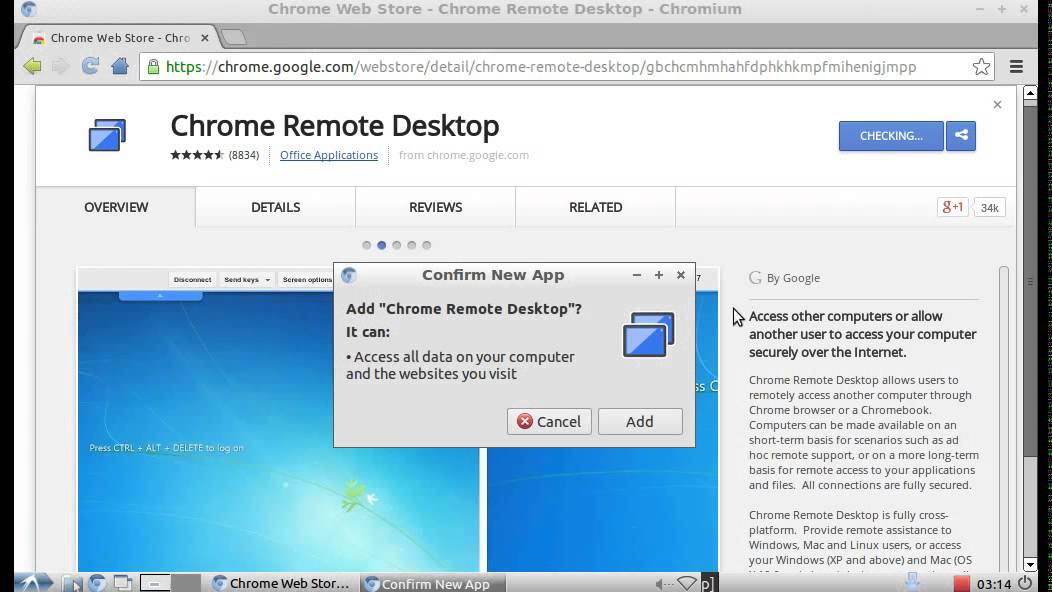The width and height of the screenshot is (1052, 592).
Task: Go to the browser home page icon
Action: (x=120, y=67)
